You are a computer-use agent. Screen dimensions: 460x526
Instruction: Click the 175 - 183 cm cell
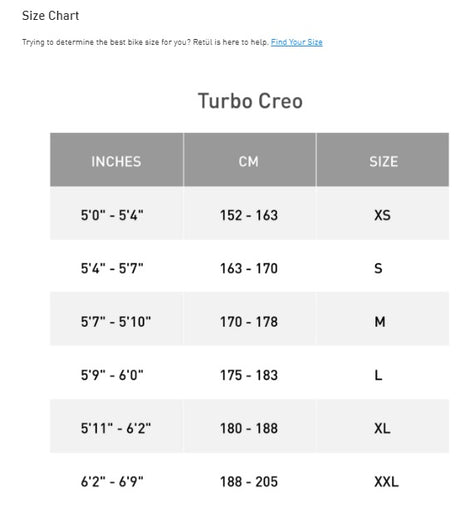point(249,373)
